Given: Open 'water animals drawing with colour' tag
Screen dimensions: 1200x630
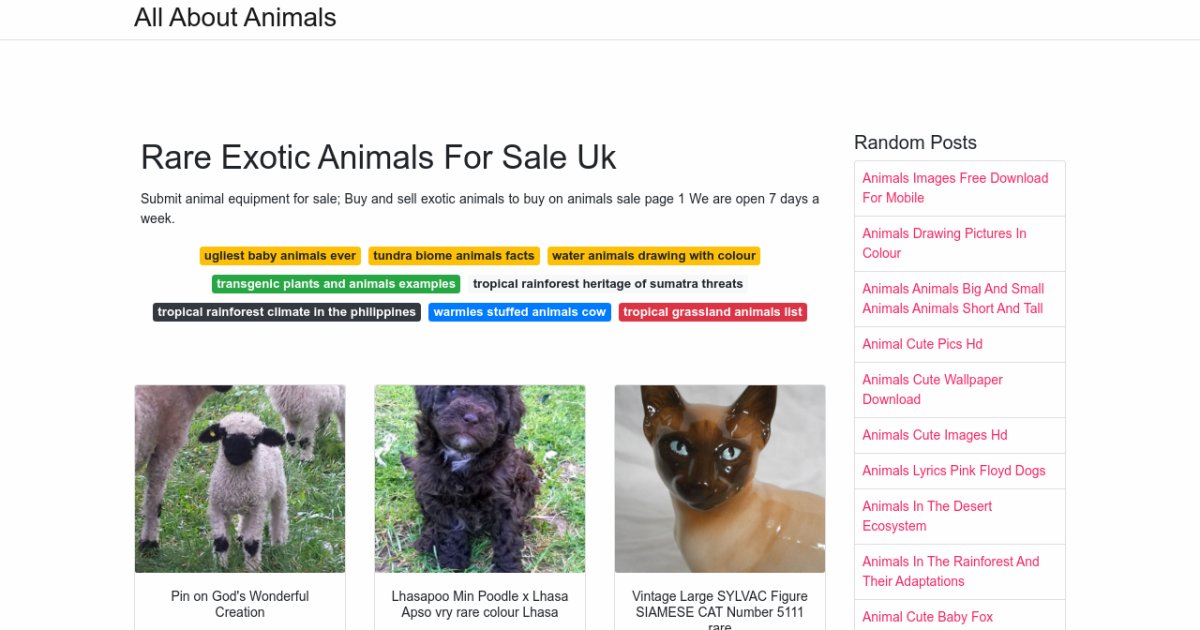Looking at the screenshot, I should [654, 256].
